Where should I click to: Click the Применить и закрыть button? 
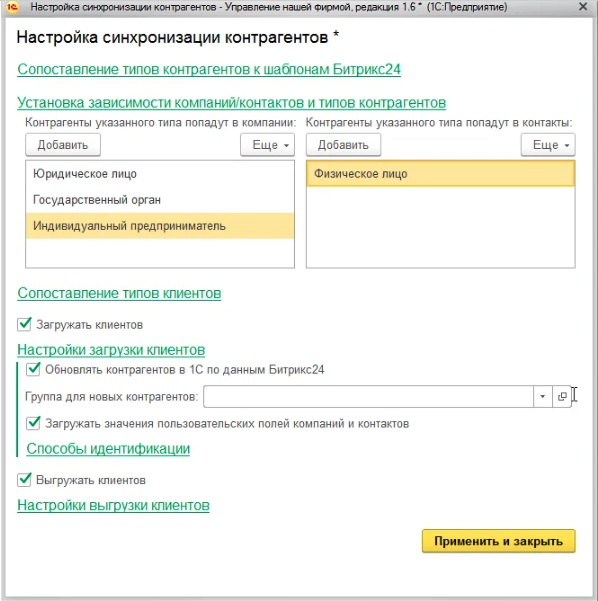498,541
